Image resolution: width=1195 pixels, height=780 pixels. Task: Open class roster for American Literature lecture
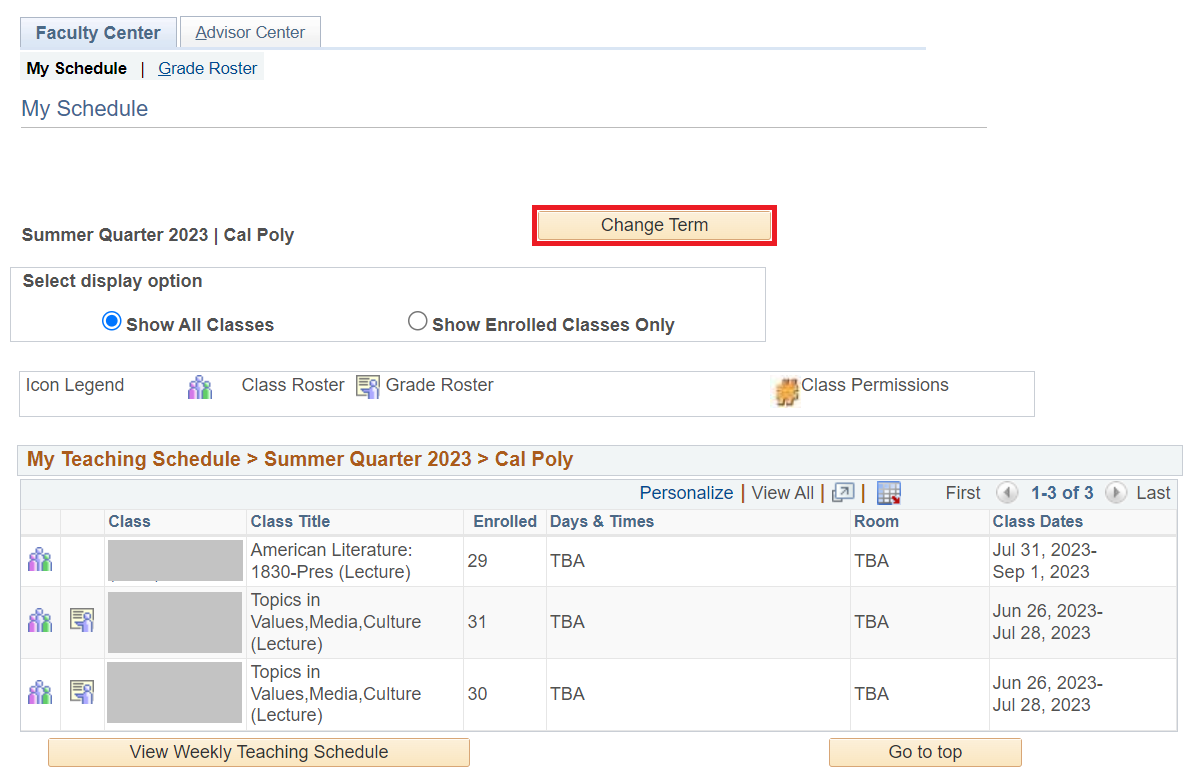click(x=39, y=559)
